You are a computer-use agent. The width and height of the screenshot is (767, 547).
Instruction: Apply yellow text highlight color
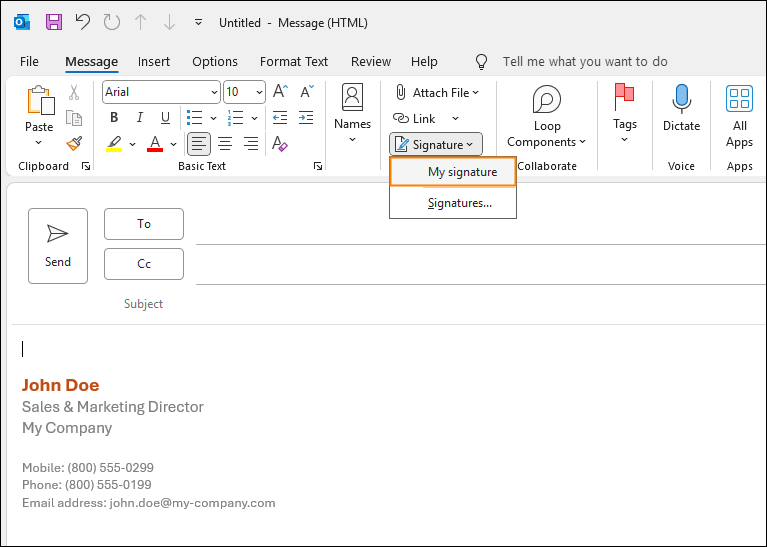click(x=114, y=144)
